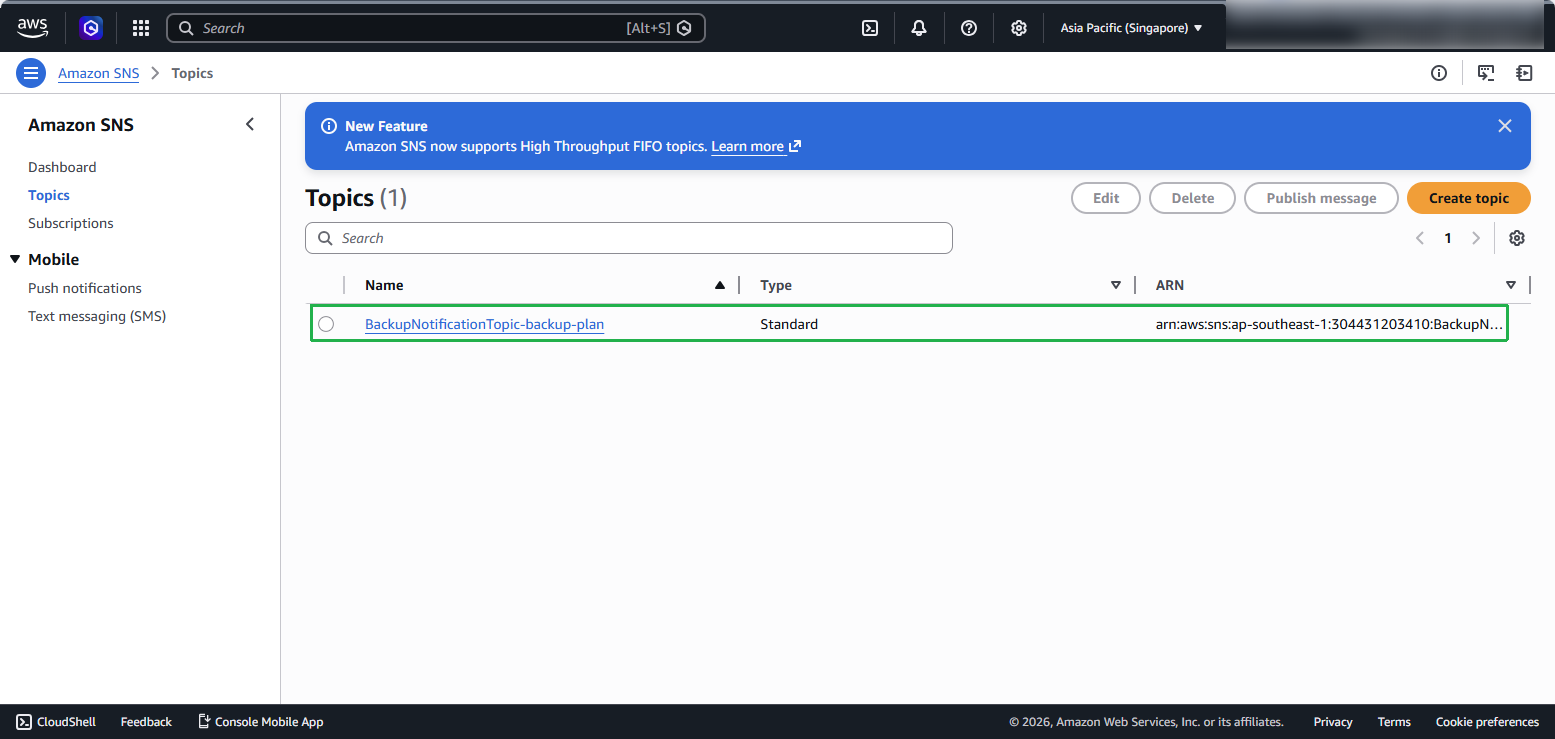Open Console Mobile App footer link
This screenshot has width=1555, height=739.
(x=260, y=721)
